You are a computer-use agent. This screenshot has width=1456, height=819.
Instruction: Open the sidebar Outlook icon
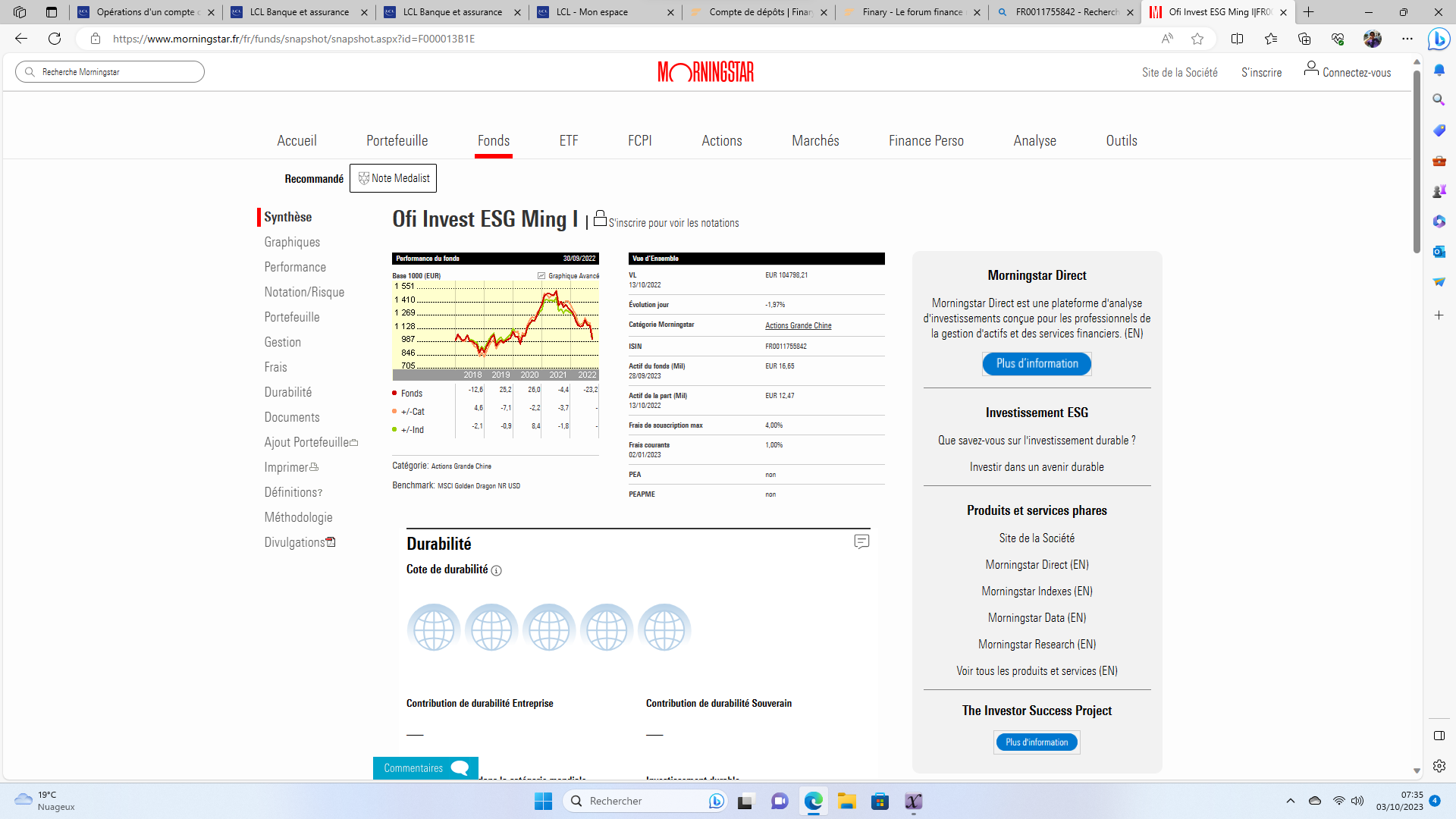[x=1439, y=252]
